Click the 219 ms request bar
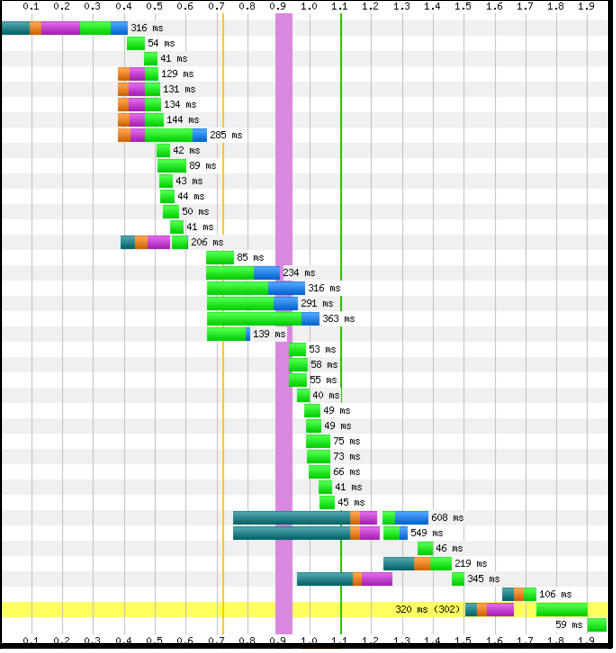This screenshot has height=653, width=616. point(417,564)
